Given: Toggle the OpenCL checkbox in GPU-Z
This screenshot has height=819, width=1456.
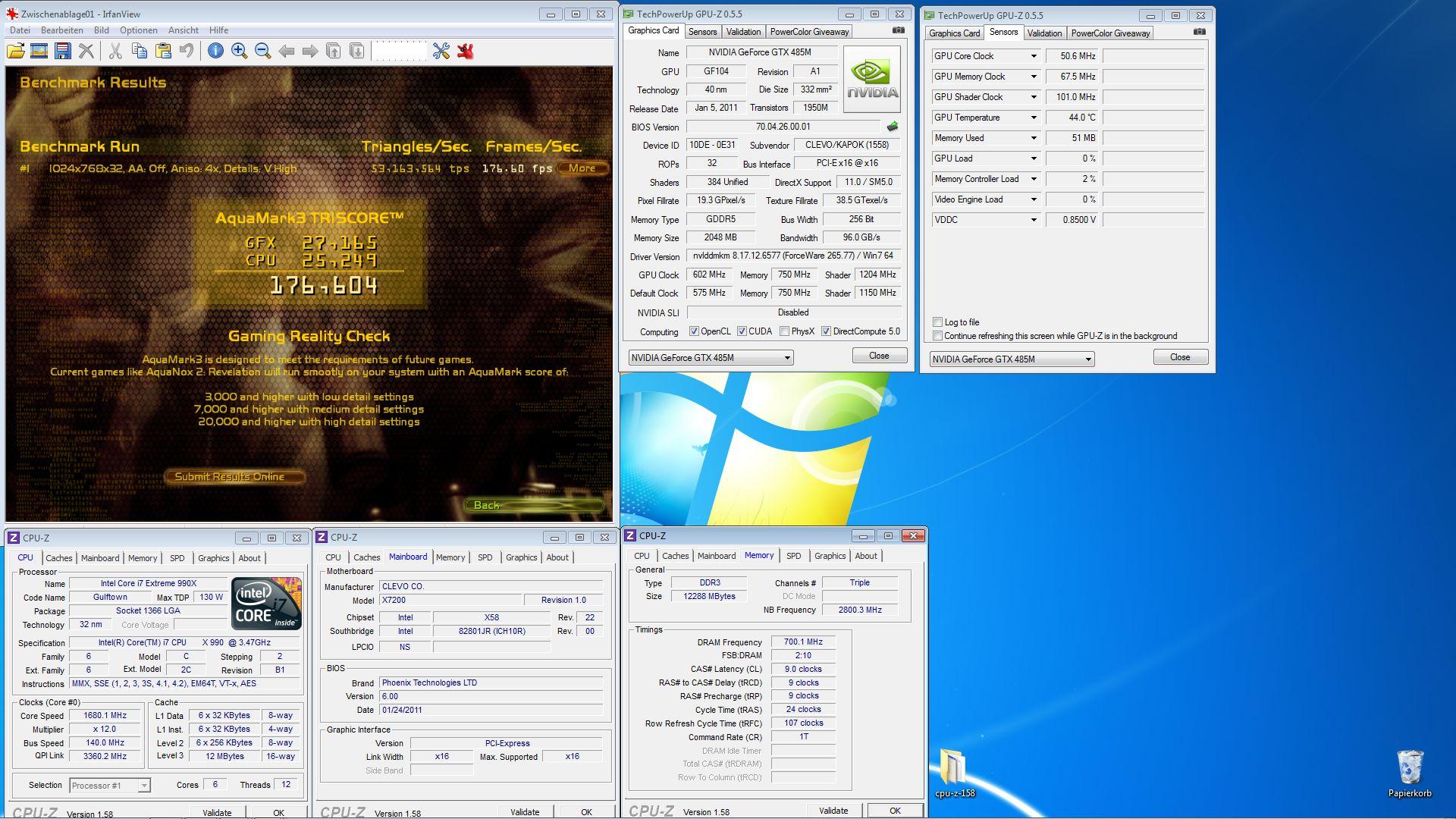Looking at the screenshot, I should pyautogui.click(x=694, y=331).
